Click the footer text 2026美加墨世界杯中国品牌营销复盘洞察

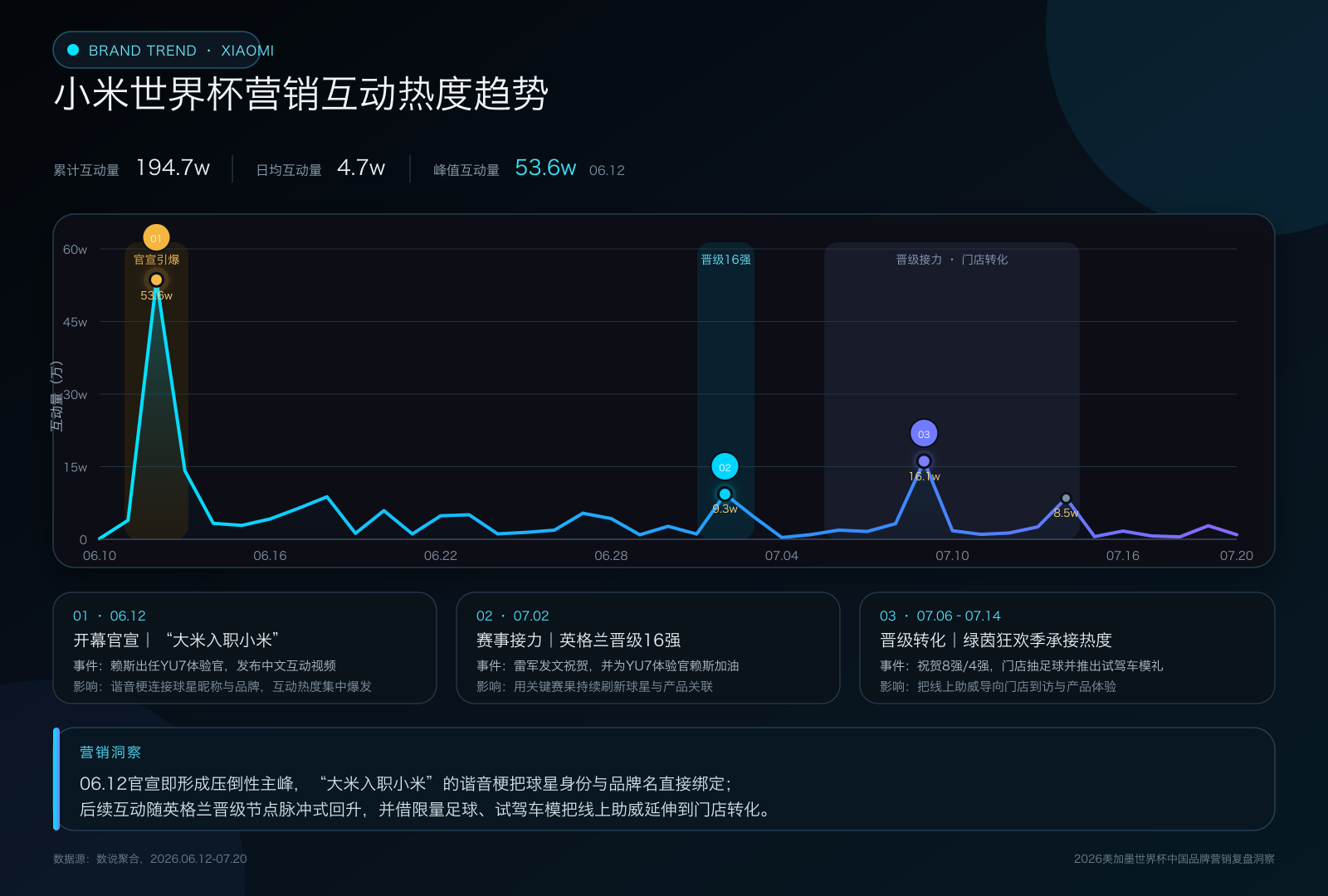point(1174,859)
